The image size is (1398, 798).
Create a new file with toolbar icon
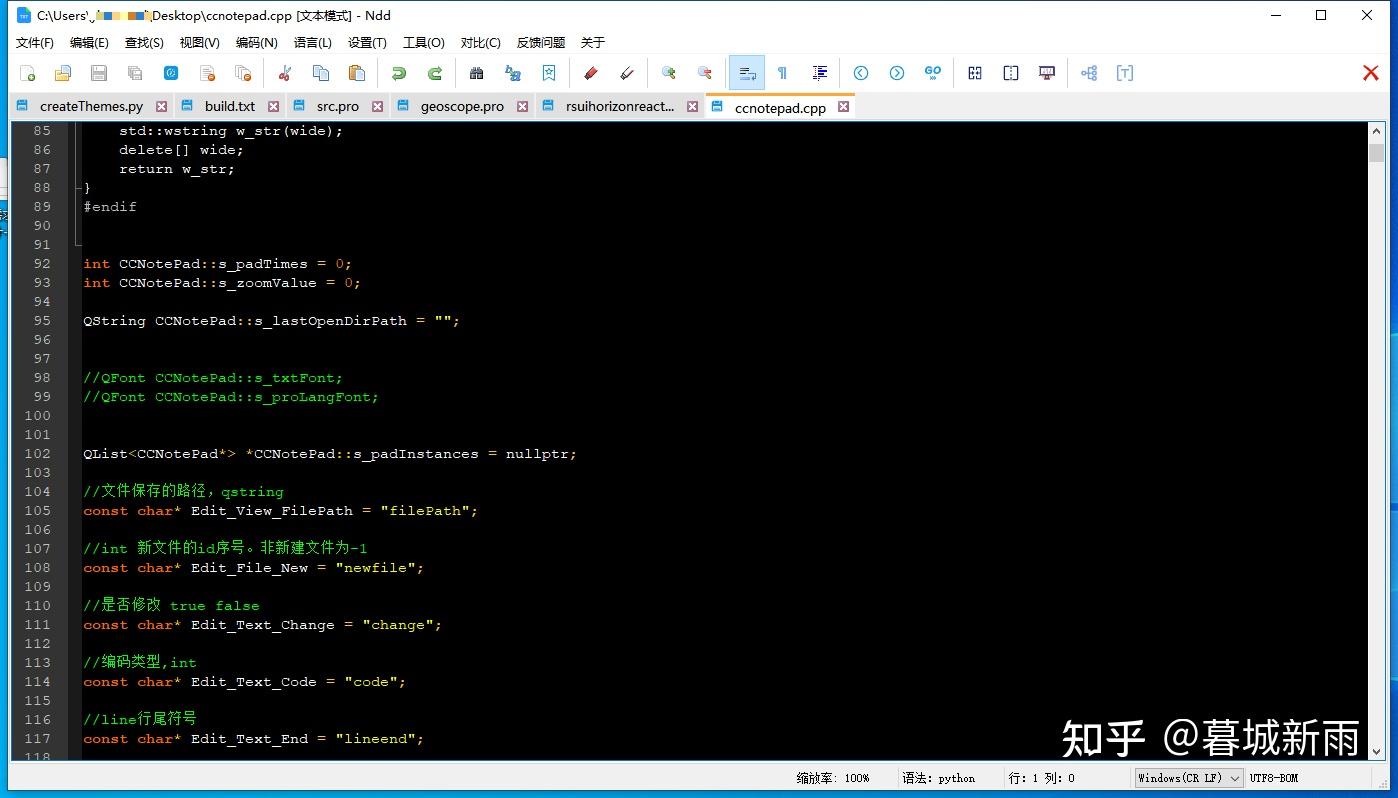(27, 73)
